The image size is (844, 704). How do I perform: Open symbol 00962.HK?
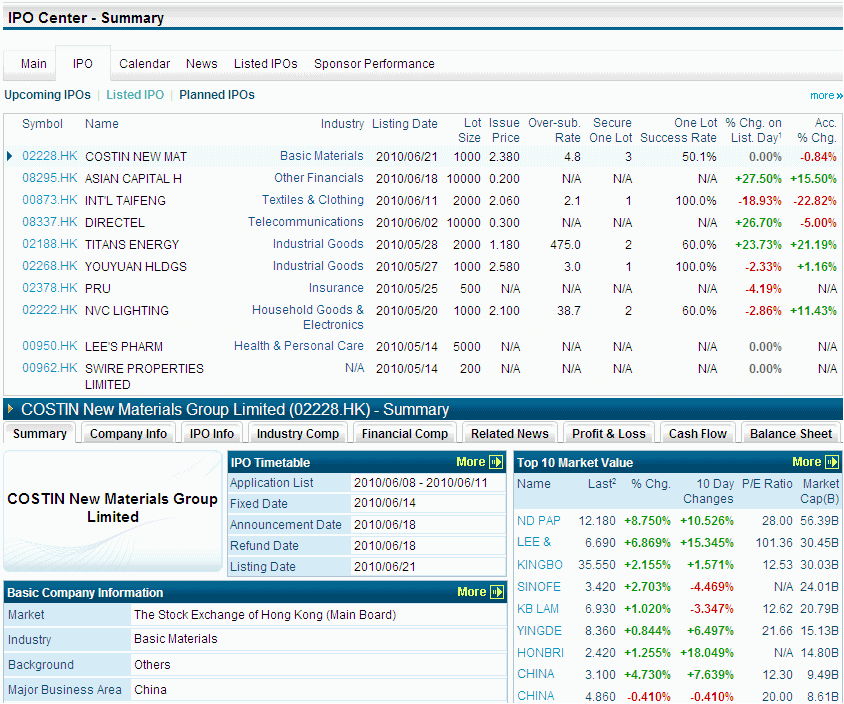(x=50, y=368)
